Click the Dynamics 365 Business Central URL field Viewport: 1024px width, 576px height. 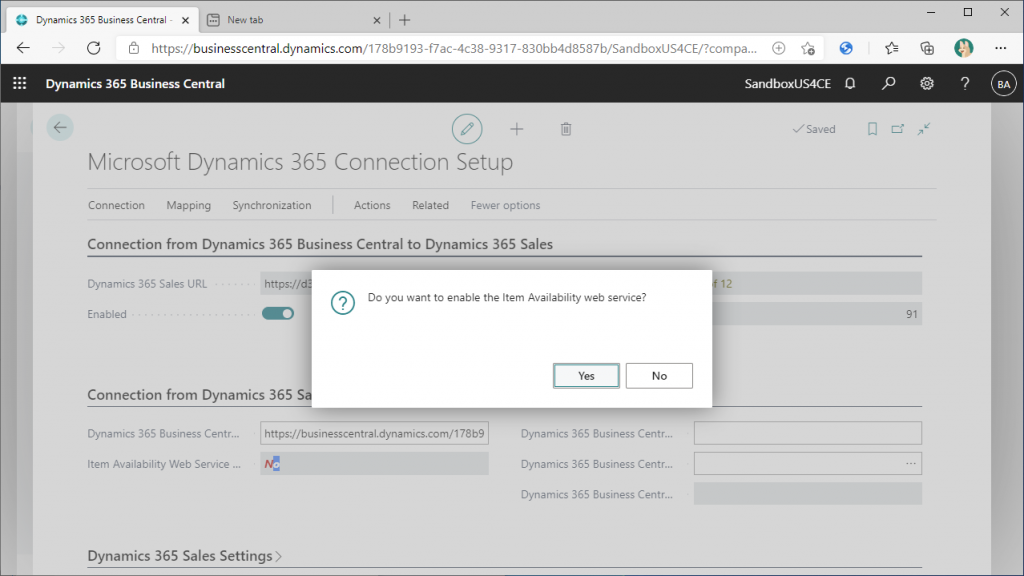click(x=374, y=434)
